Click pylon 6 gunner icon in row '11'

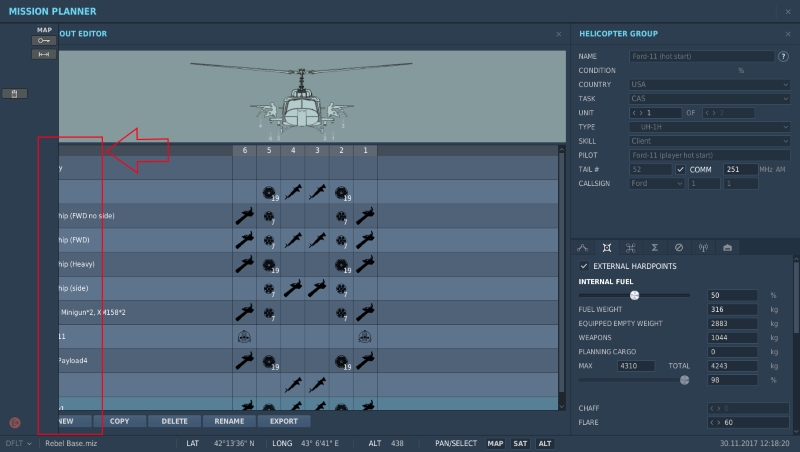pos(244,337)
